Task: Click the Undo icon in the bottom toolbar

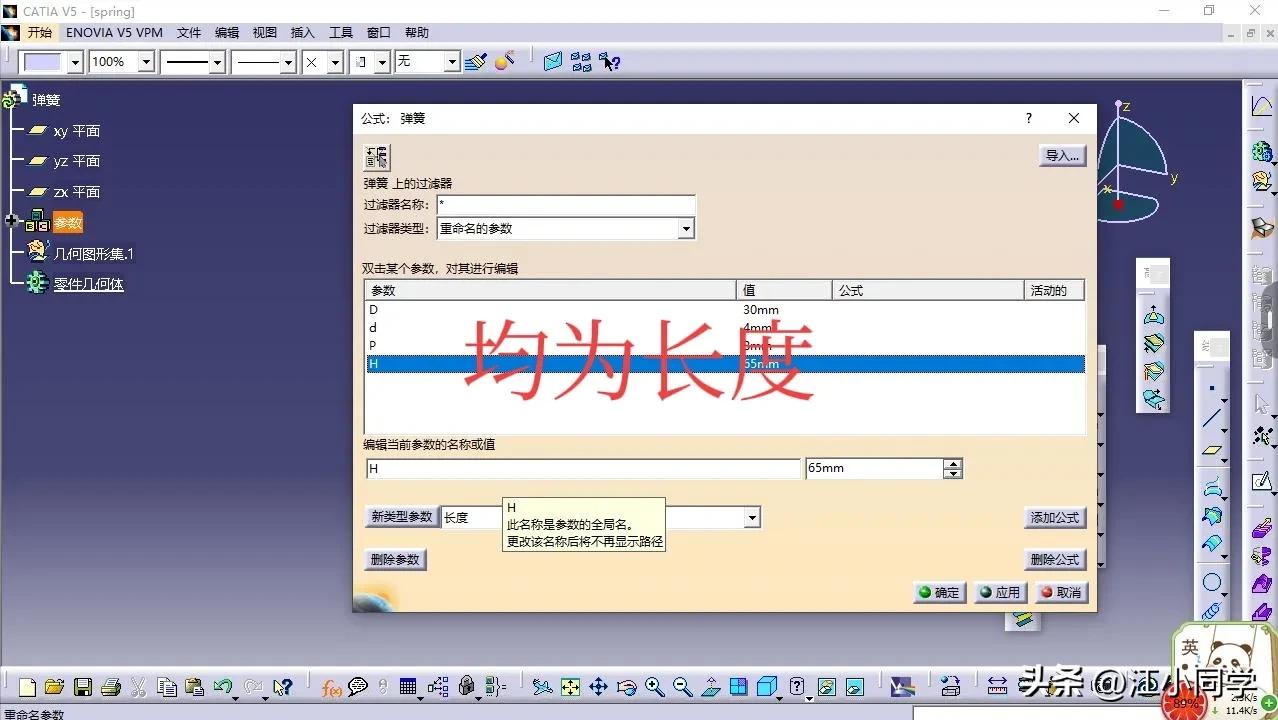Action: tap(222, 687)
